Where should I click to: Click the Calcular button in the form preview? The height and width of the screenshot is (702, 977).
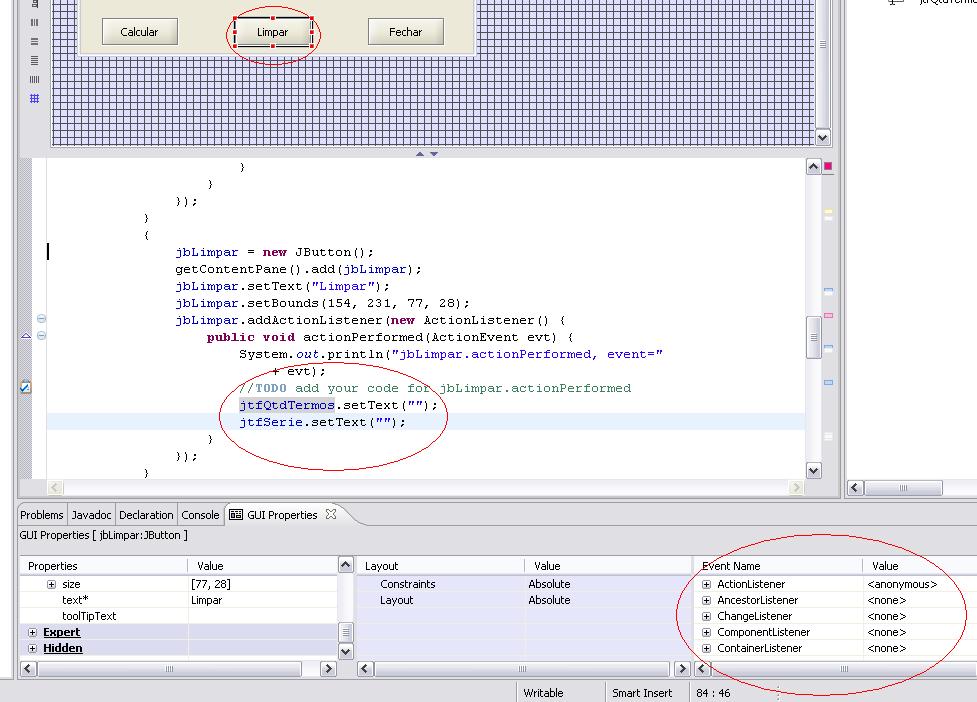click(x=139, y=31)
